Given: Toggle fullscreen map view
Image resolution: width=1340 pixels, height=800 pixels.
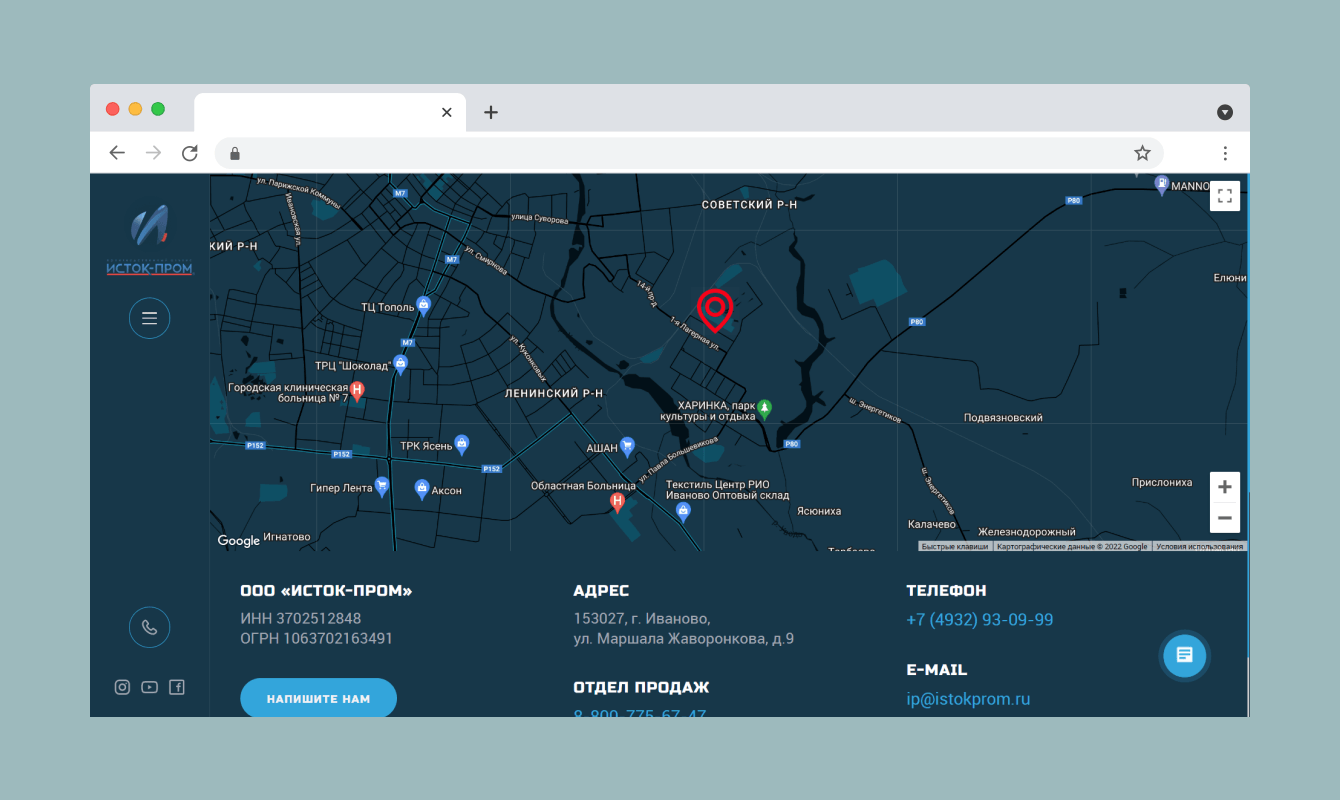Looking at the screenshot, I should 1224,196.
